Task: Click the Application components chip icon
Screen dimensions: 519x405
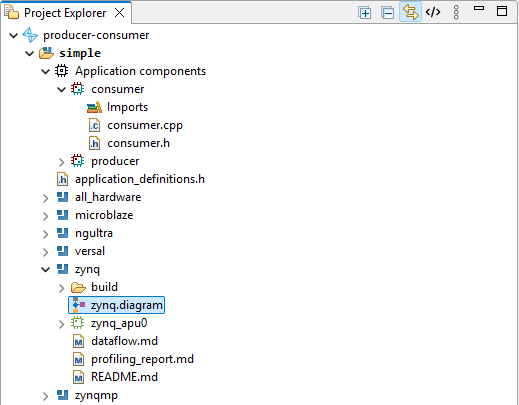Action: pyautogui.click(x=61, y=71)
